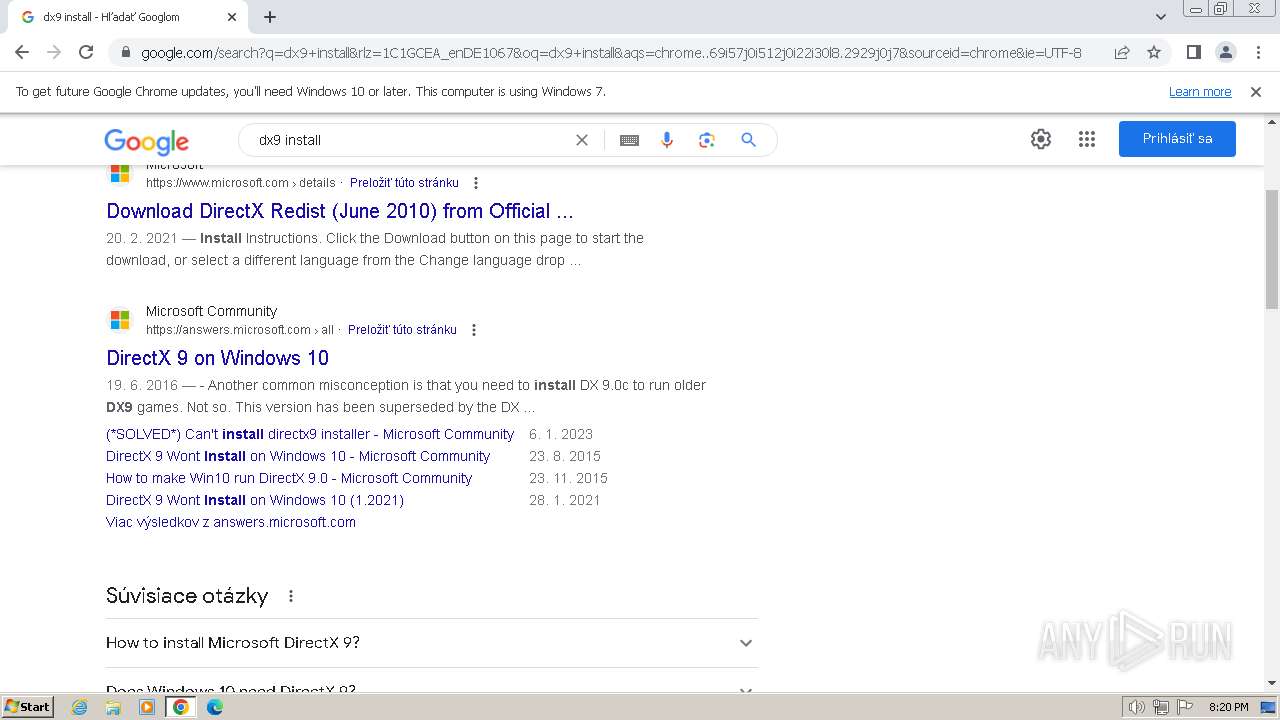
Task: Open the clock showing 8:20 PM
Action: click(x=1228, y=707)
